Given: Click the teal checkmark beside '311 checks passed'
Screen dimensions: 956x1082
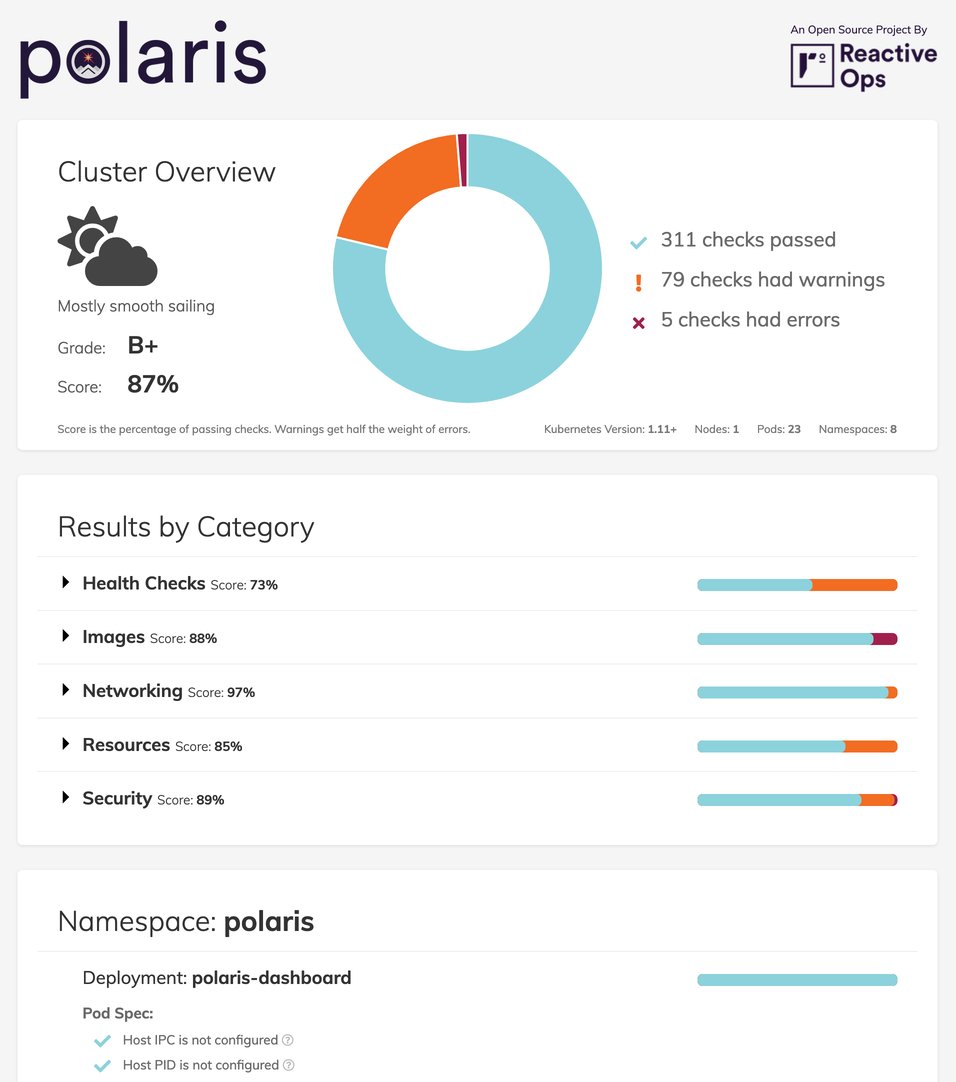Looking at the screenshot, I should pos(638,241).
